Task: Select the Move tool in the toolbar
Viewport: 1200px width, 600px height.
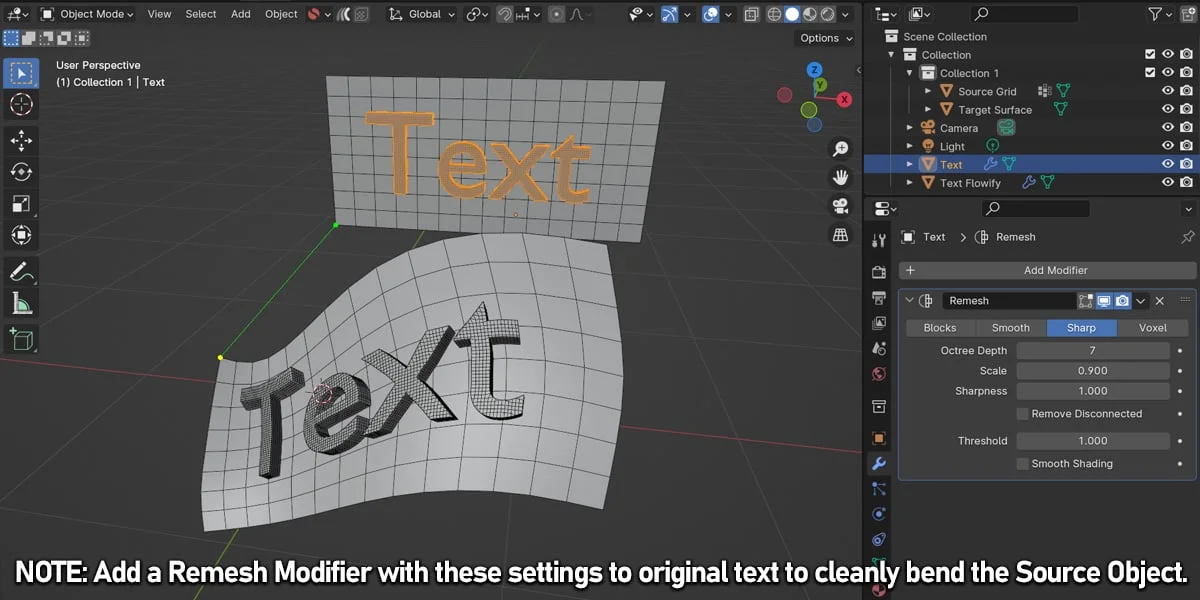Action: tap(21, 140)
